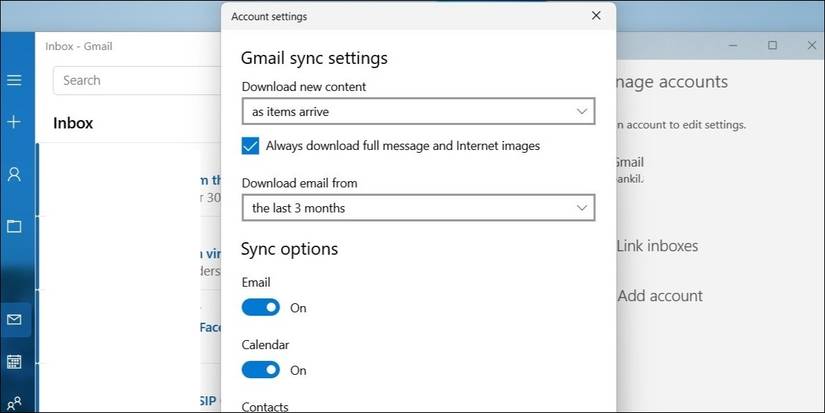Maximize the Mail window
The width and height of the screenshot is (825, 413).
772,46
